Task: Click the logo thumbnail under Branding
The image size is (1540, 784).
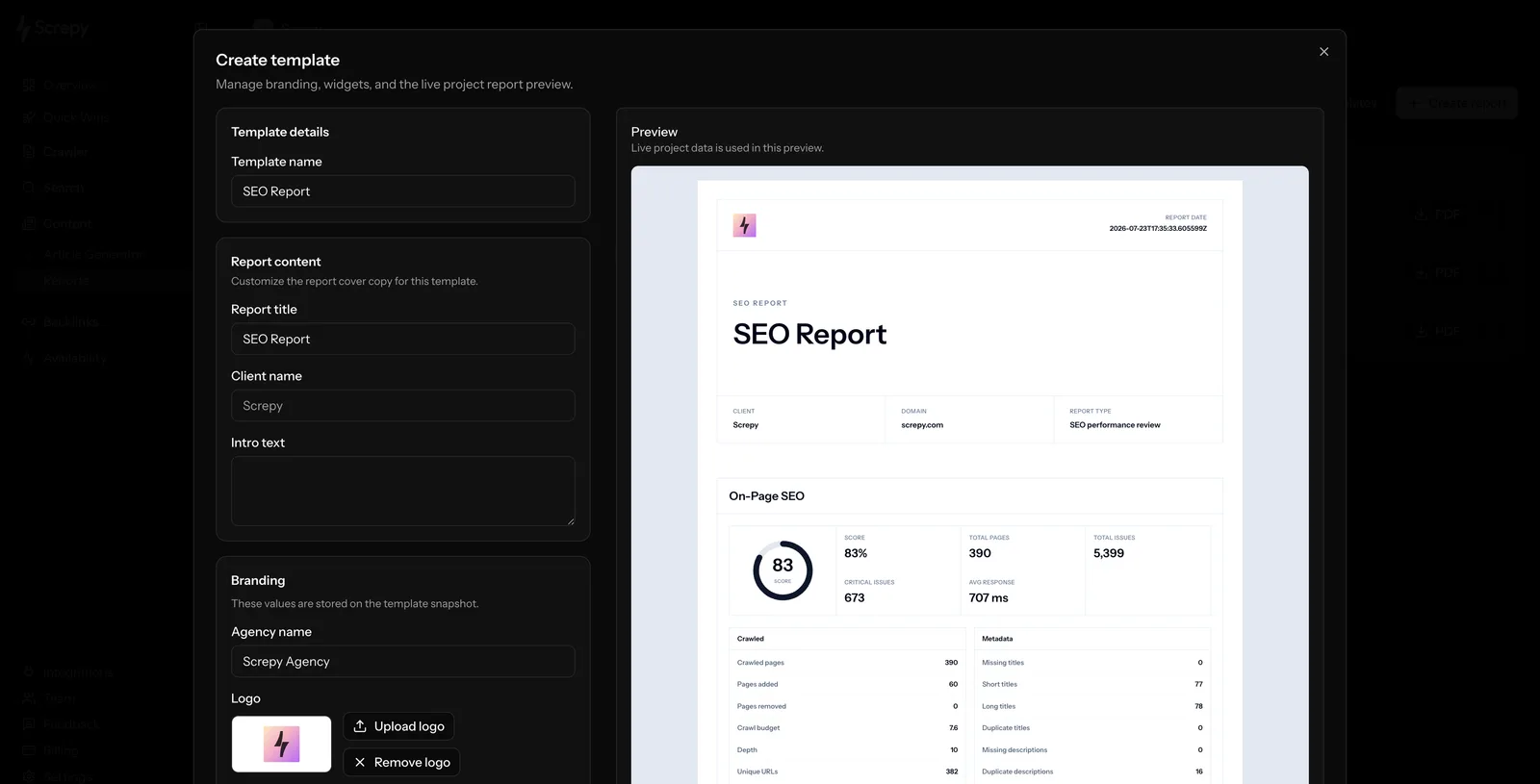Action: click(281, 744)
